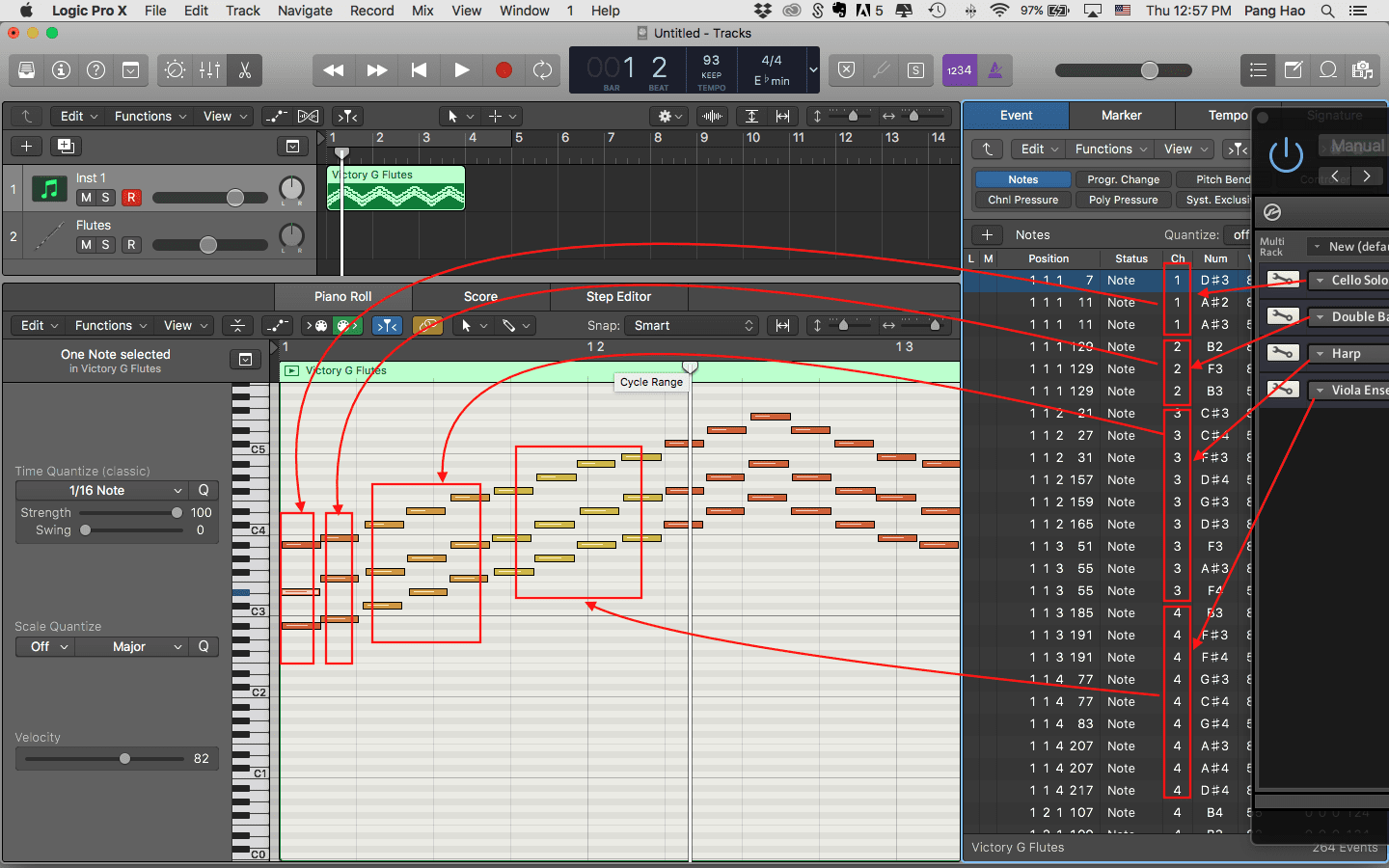This screenshot has width=1389, height=868.
Task: Open the Scale Quantize Off dropdown
Action: tap(46, 647)
